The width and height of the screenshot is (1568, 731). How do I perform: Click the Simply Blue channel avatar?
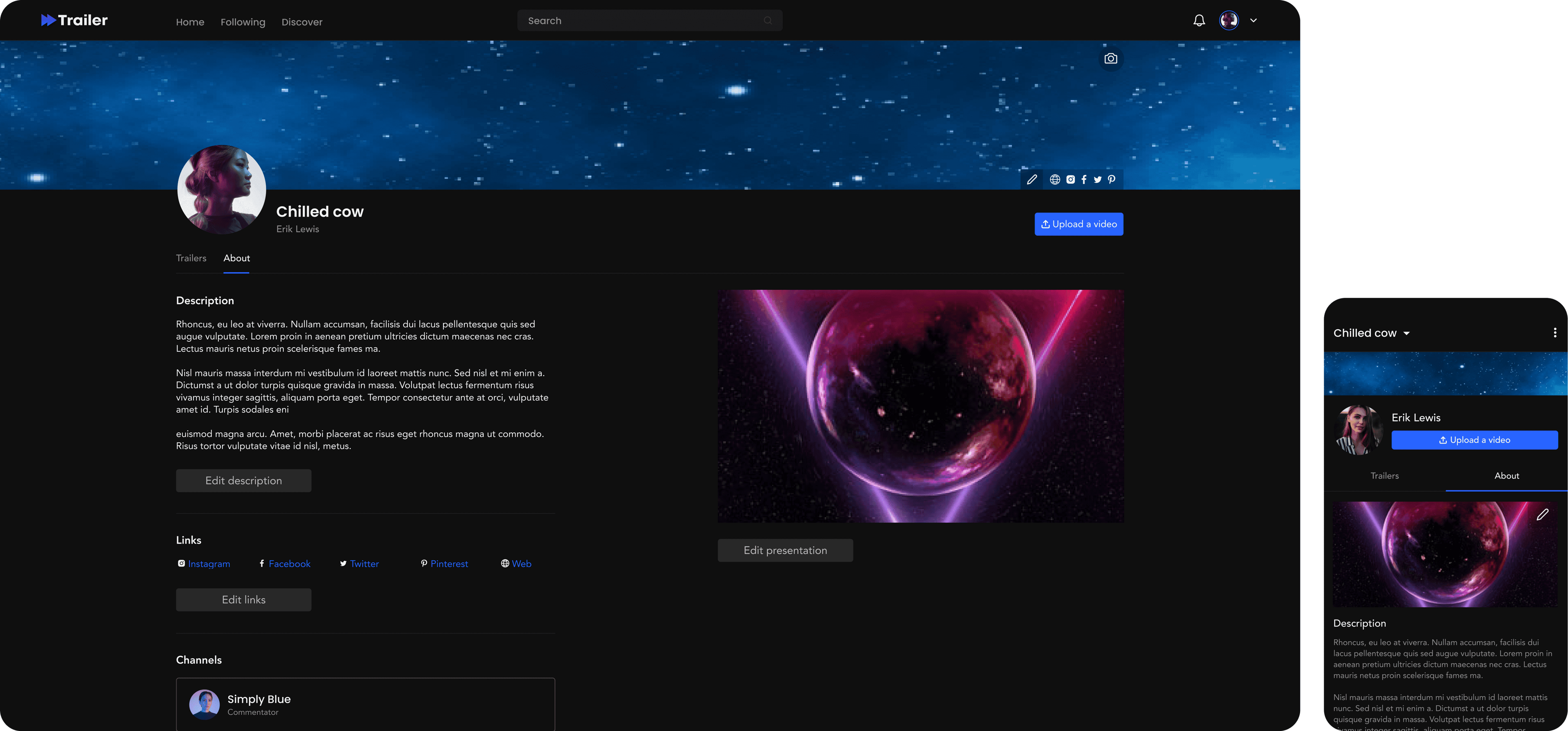[204, 704]
